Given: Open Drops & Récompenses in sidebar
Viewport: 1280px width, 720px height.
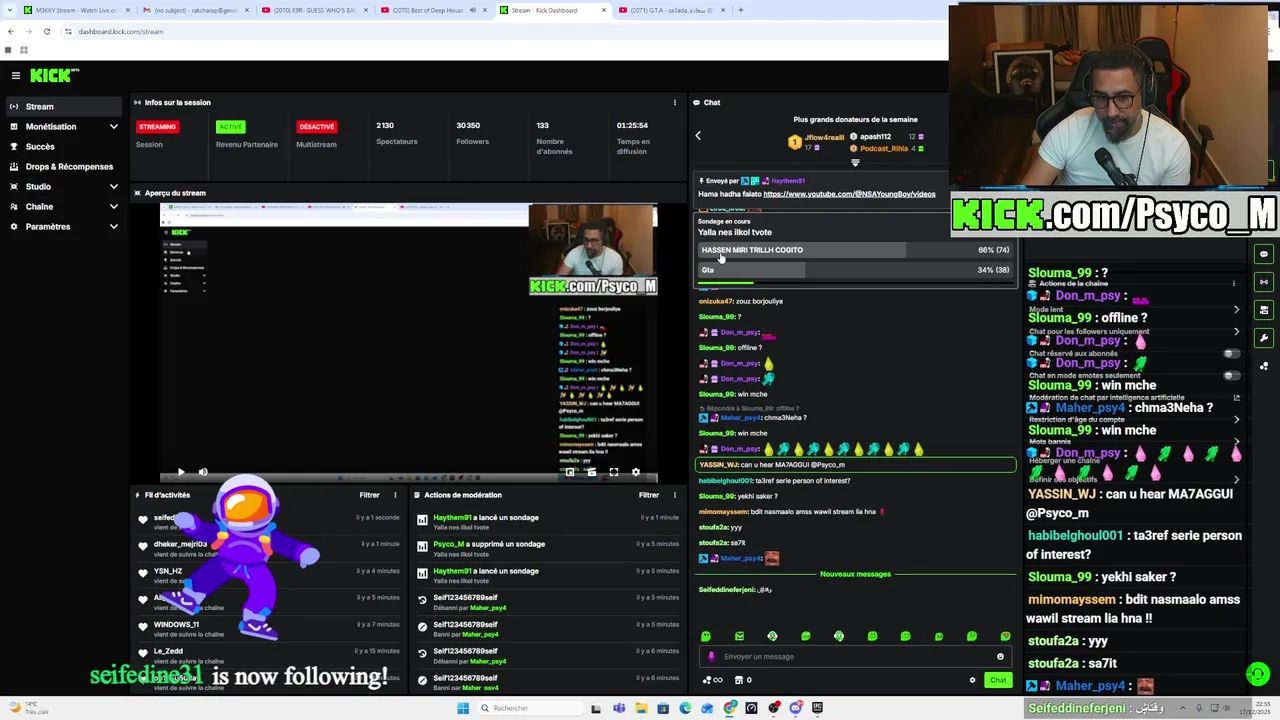Looking at the screenshot, I should point(64,167).
